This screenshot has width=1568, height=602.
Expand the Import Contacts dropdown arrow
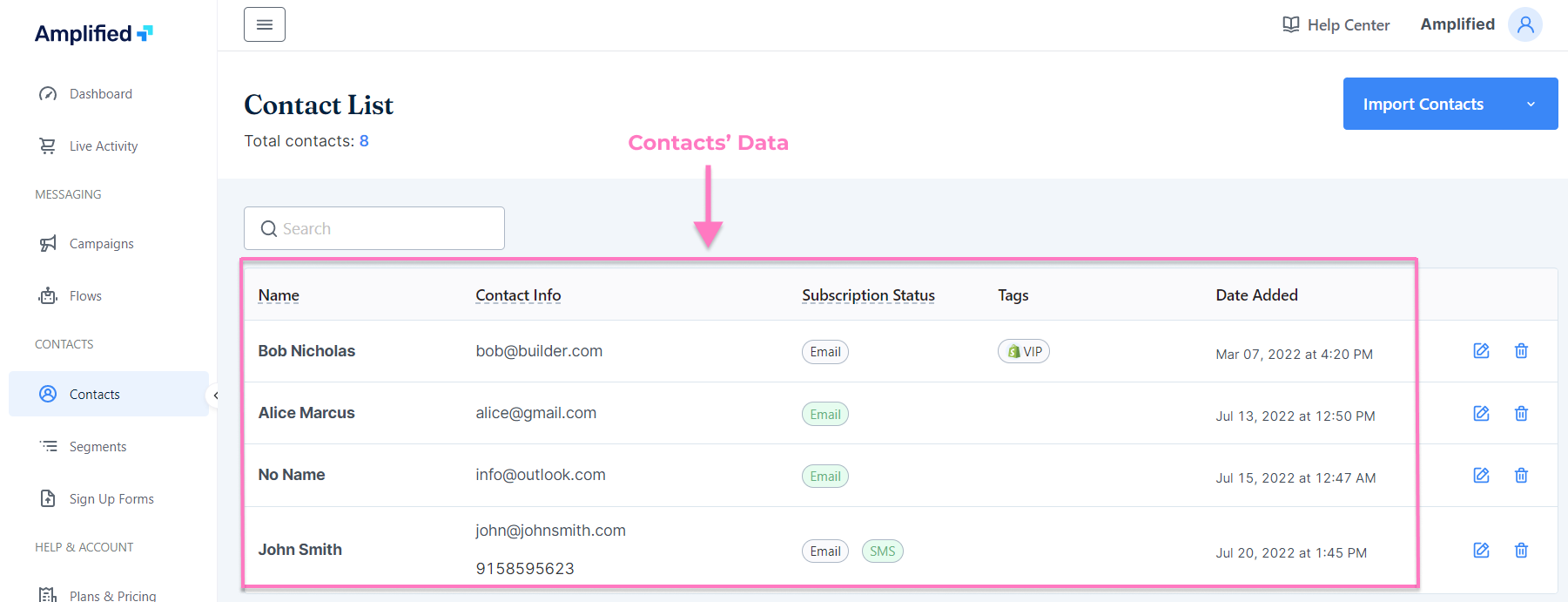click(x=1531, y=105)
